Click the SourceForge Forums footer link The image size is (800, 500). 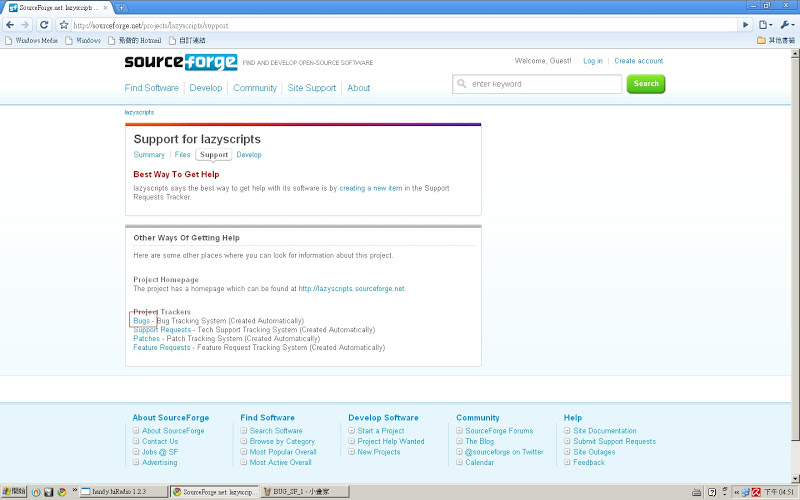tap(499, 431)
